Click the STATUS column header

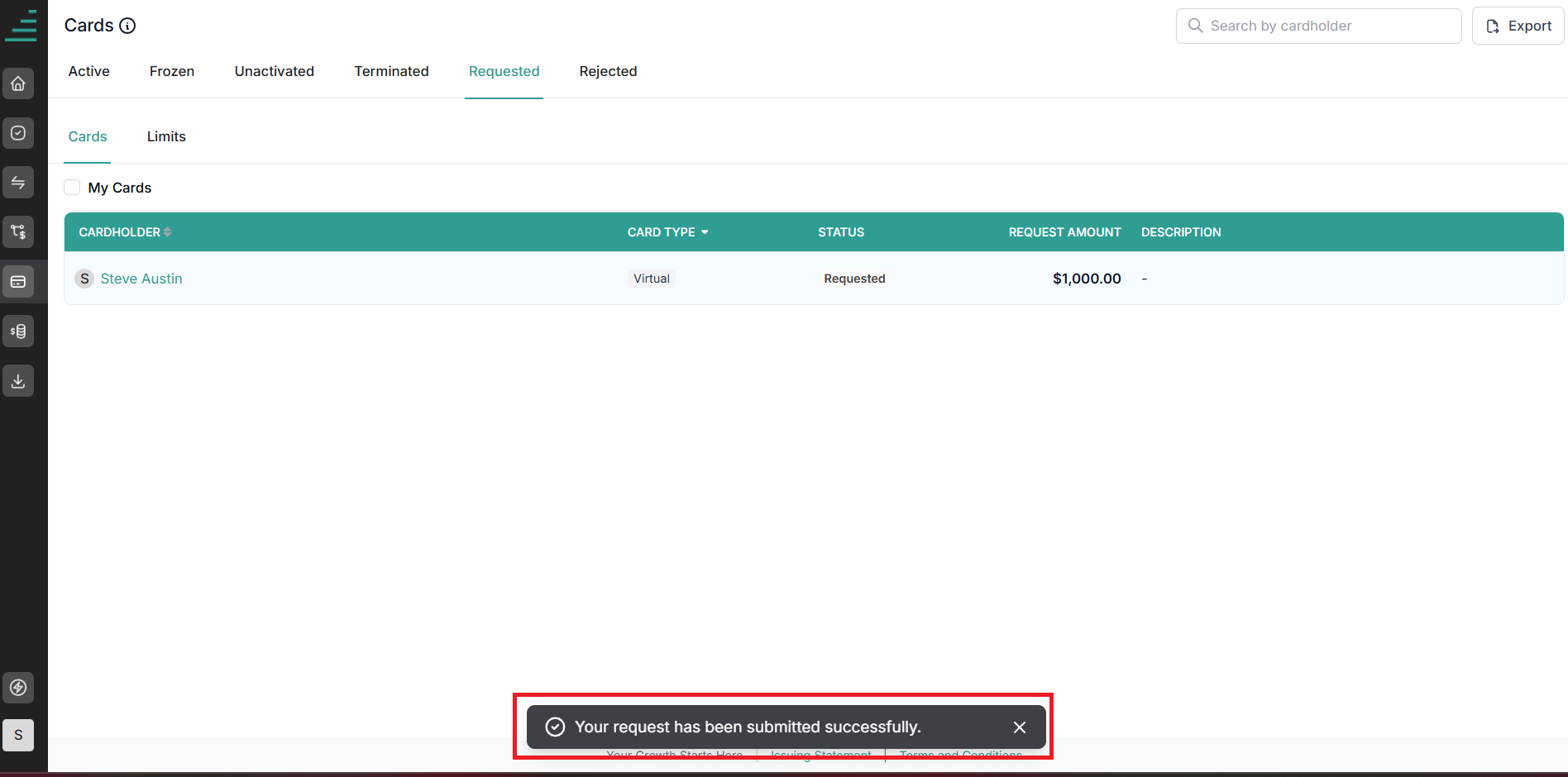pos(841,232)
